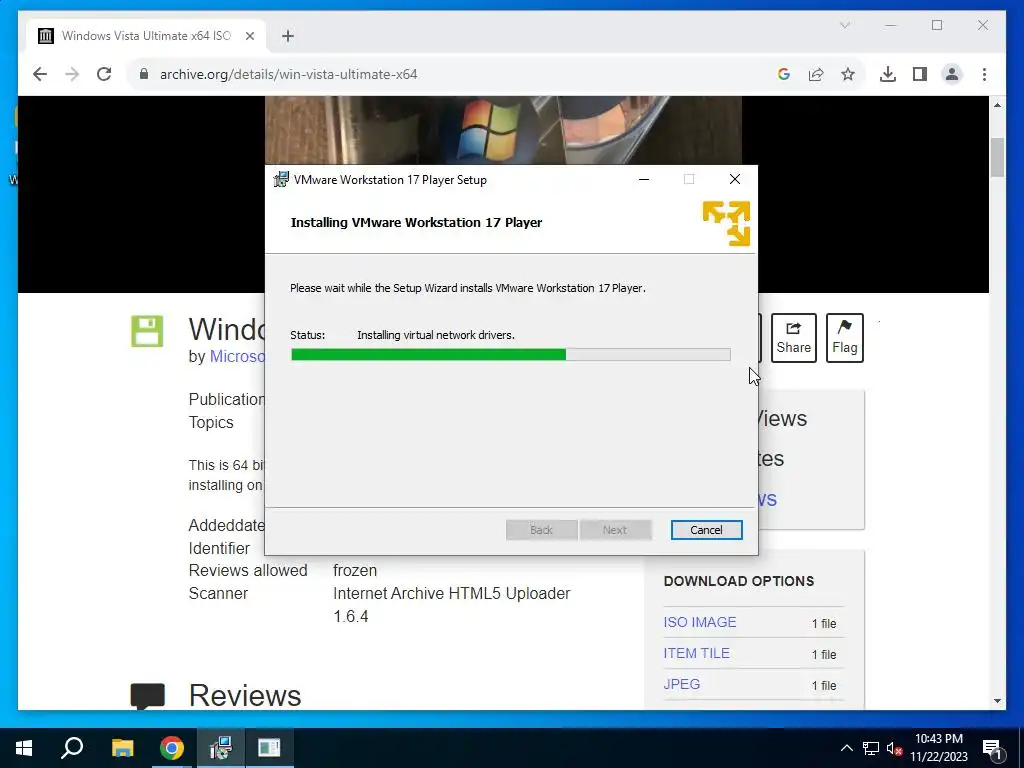Screen dimensions: 1024x768
Task: Open the taskbar clock and date
Action: (x=939, y=748)
